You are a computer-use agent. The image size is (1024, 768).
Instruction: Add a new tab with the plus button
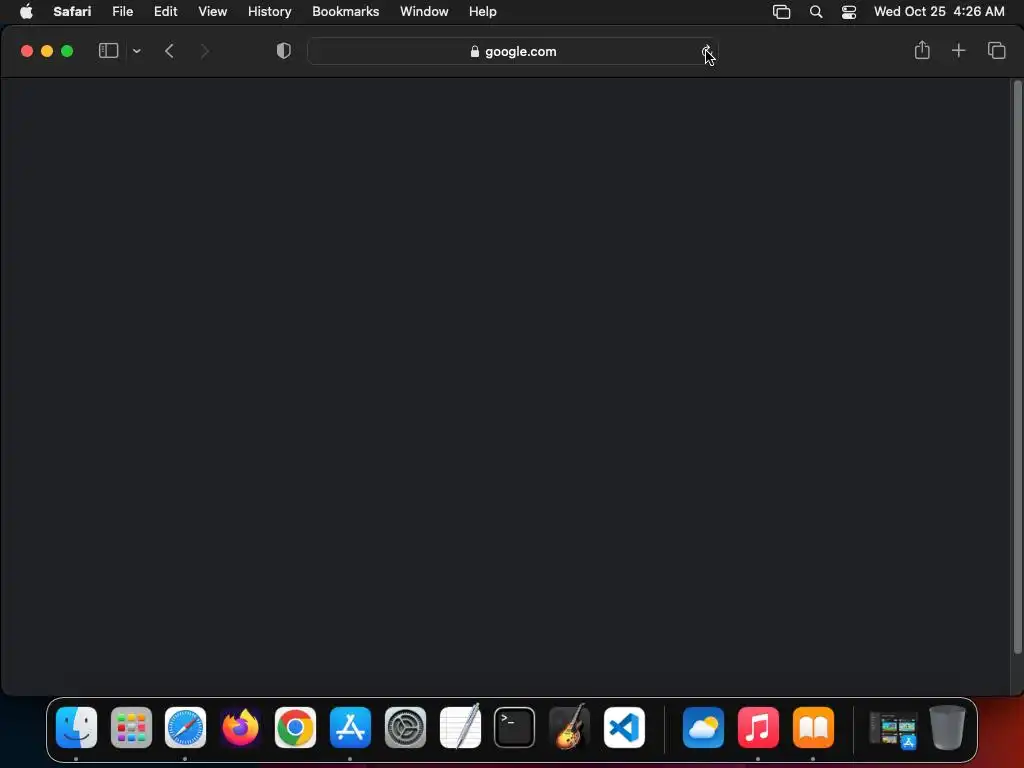[x=958, y=50]
